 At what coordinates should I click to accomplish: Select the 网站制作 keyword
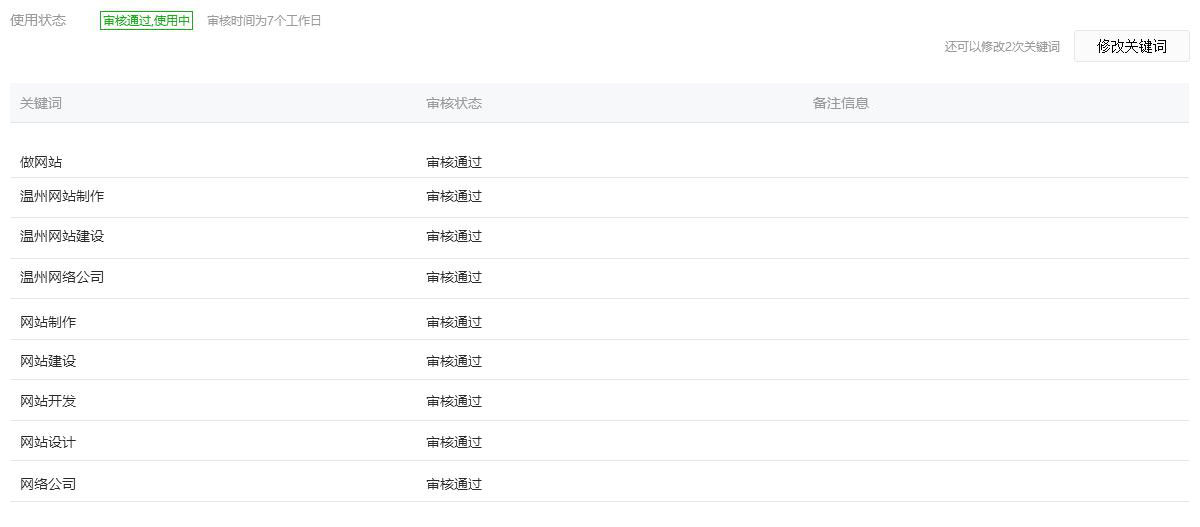[x=48, y=322]
